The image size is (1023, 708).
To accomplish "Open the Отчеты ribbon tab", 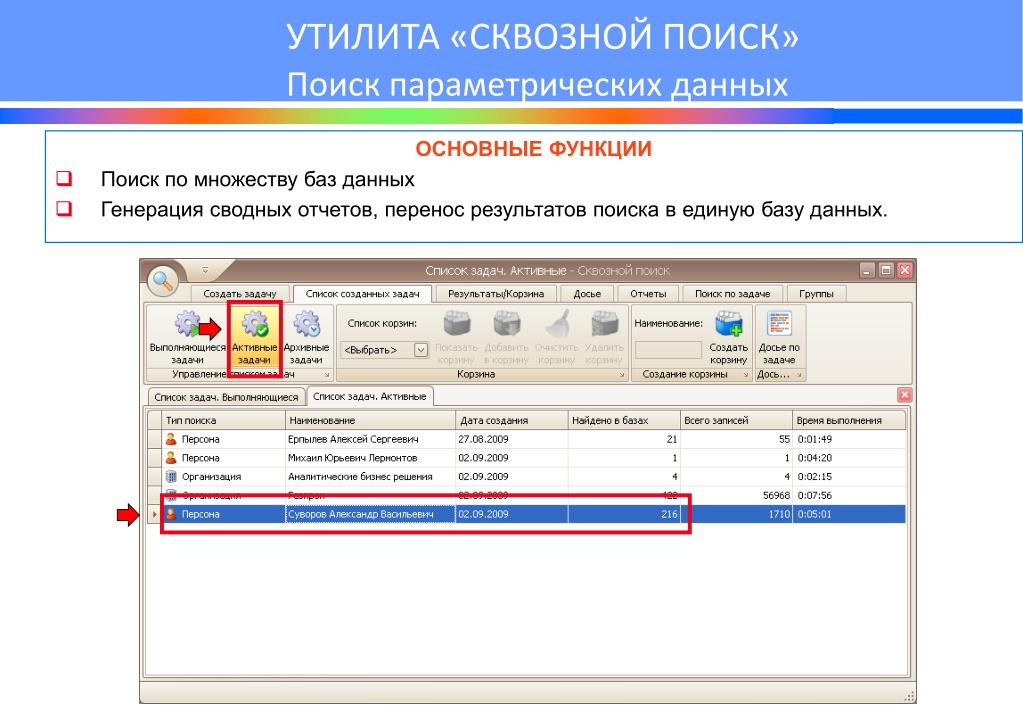I will (648, 294).
